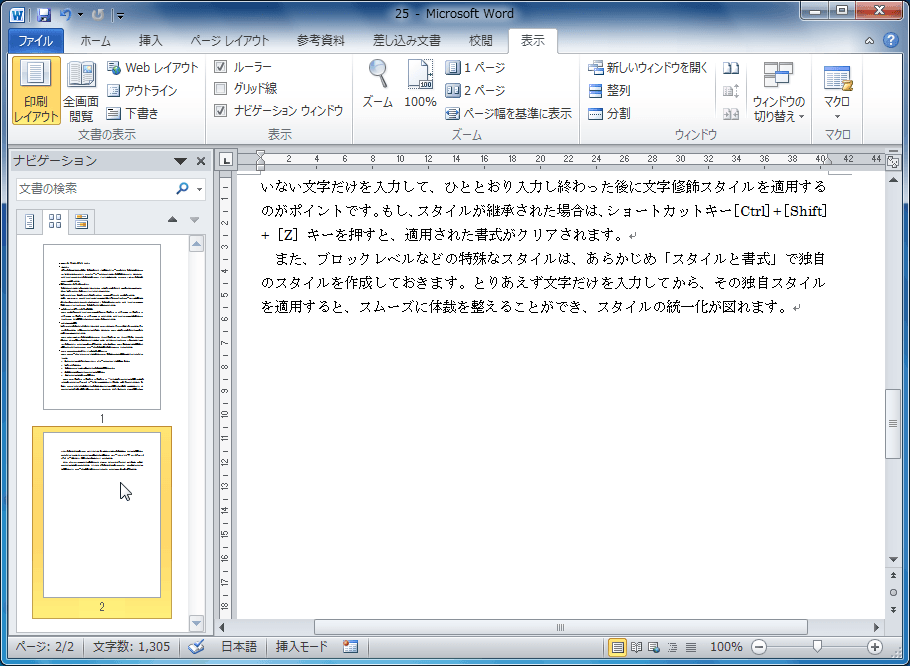Click 整列 arrange all windows
The image size is (910, 666).
tap(609, 91)
